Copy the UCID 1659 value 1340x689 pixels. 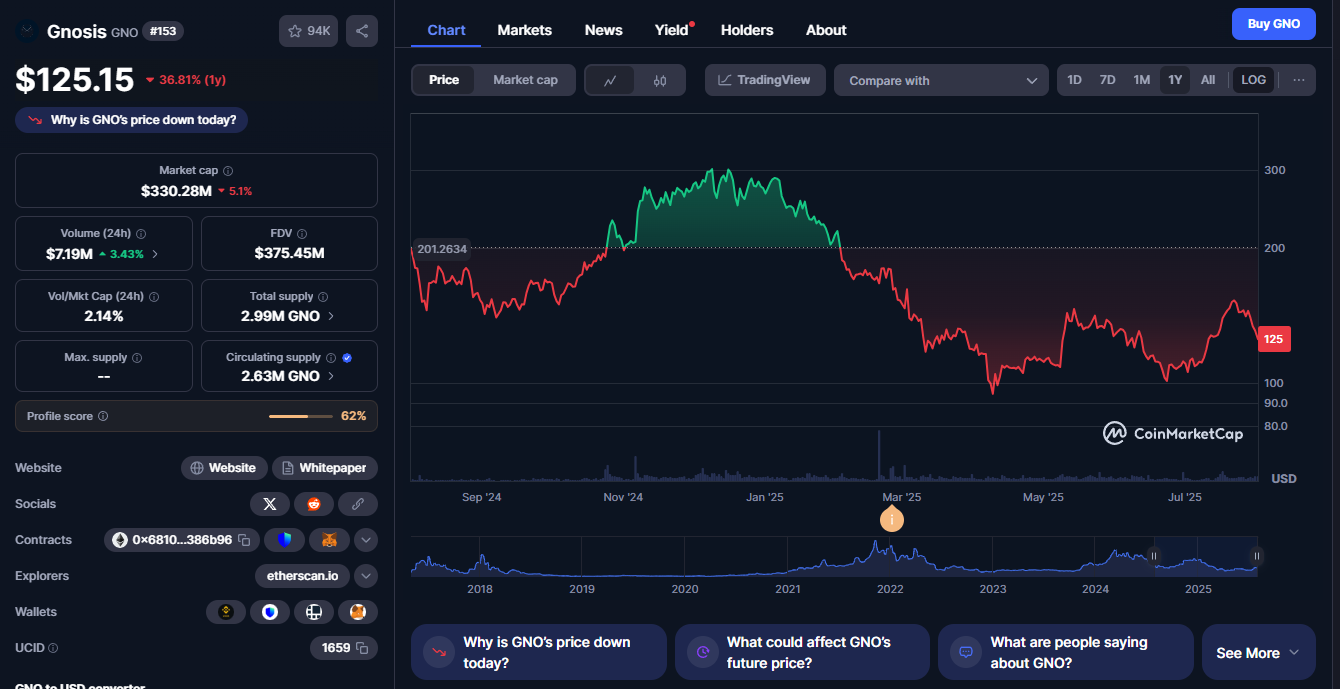tap(362, 648)
